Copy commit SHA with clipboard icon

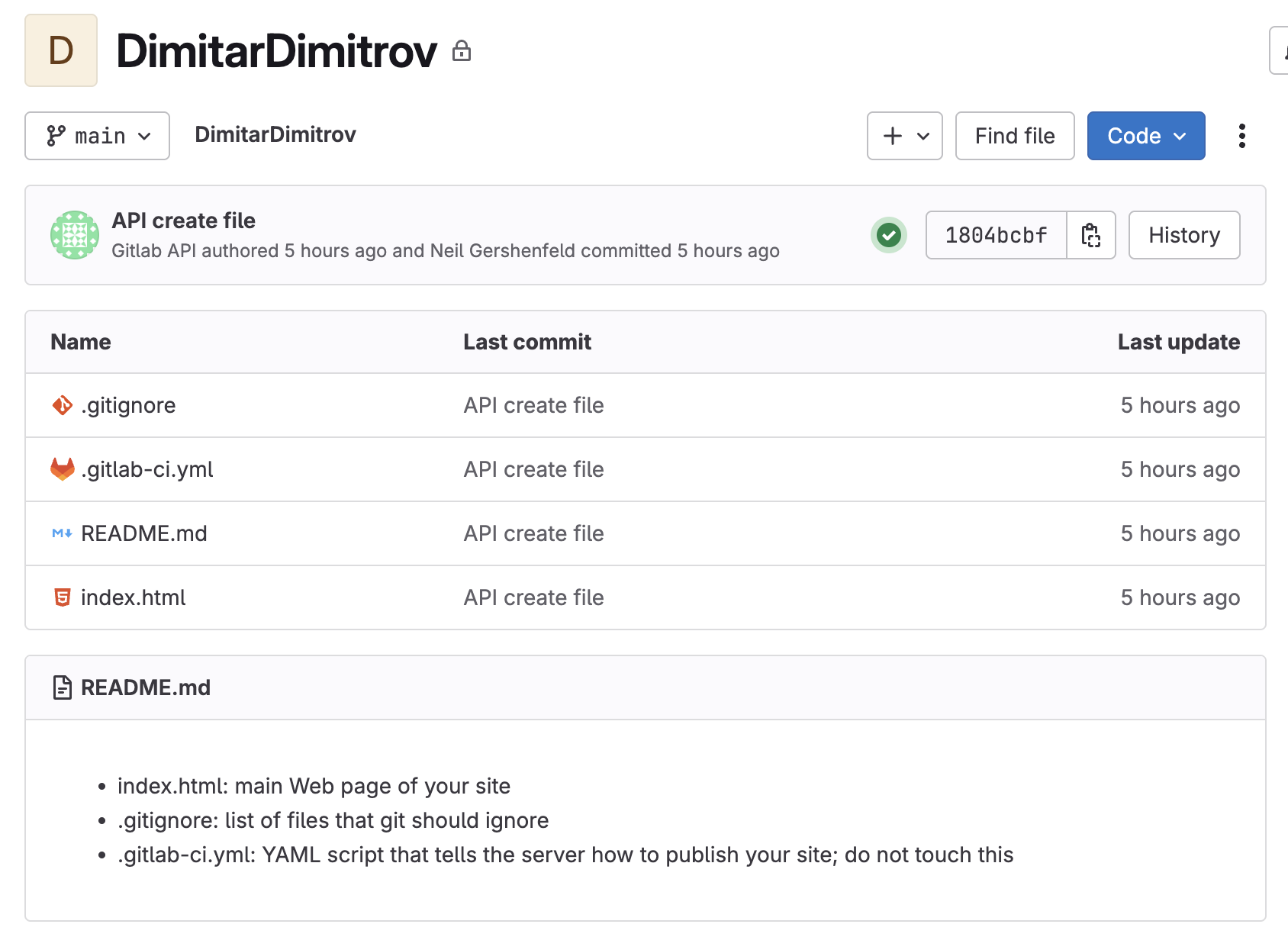(x=1091, y=235)
